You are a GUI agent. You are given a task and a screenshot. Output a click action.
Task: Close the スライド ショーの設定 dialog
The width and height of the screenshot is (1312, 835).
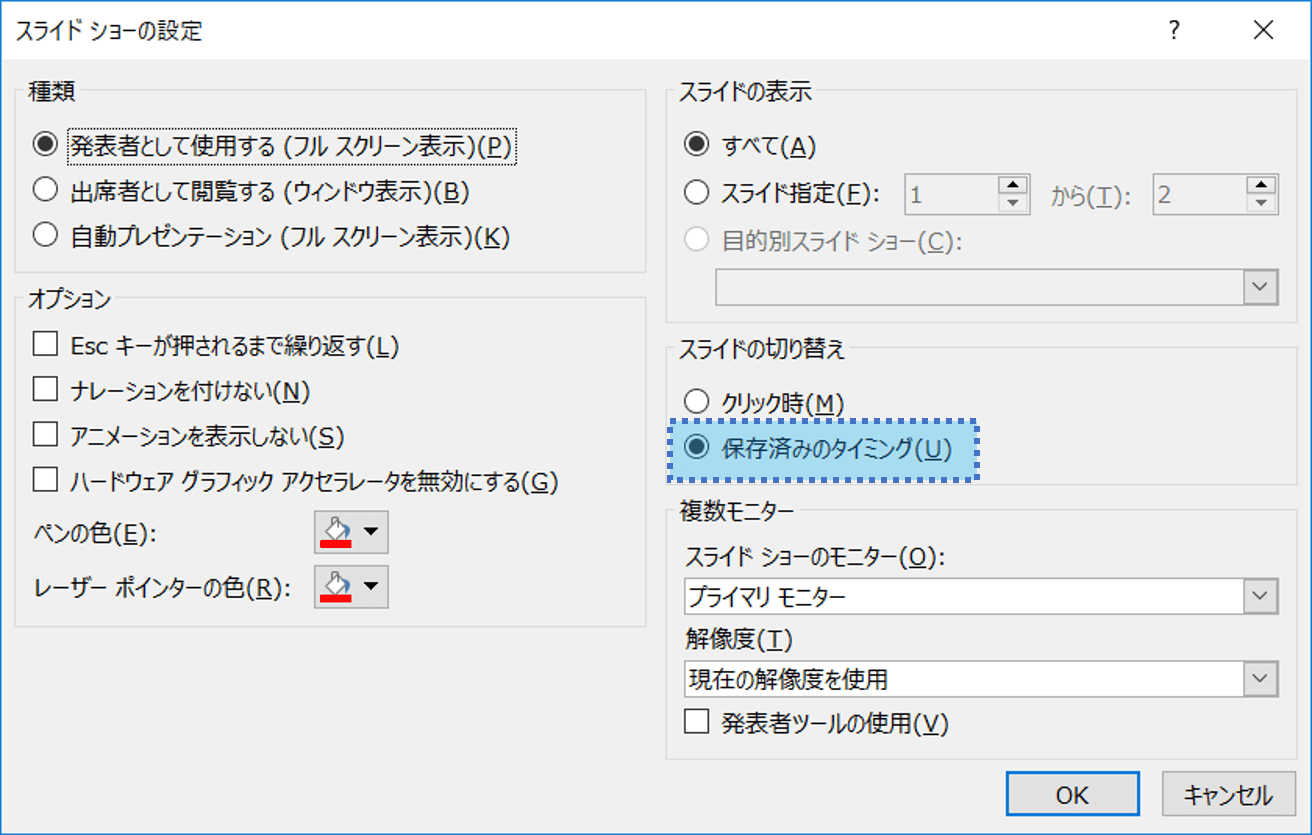tap(1263, 31)
